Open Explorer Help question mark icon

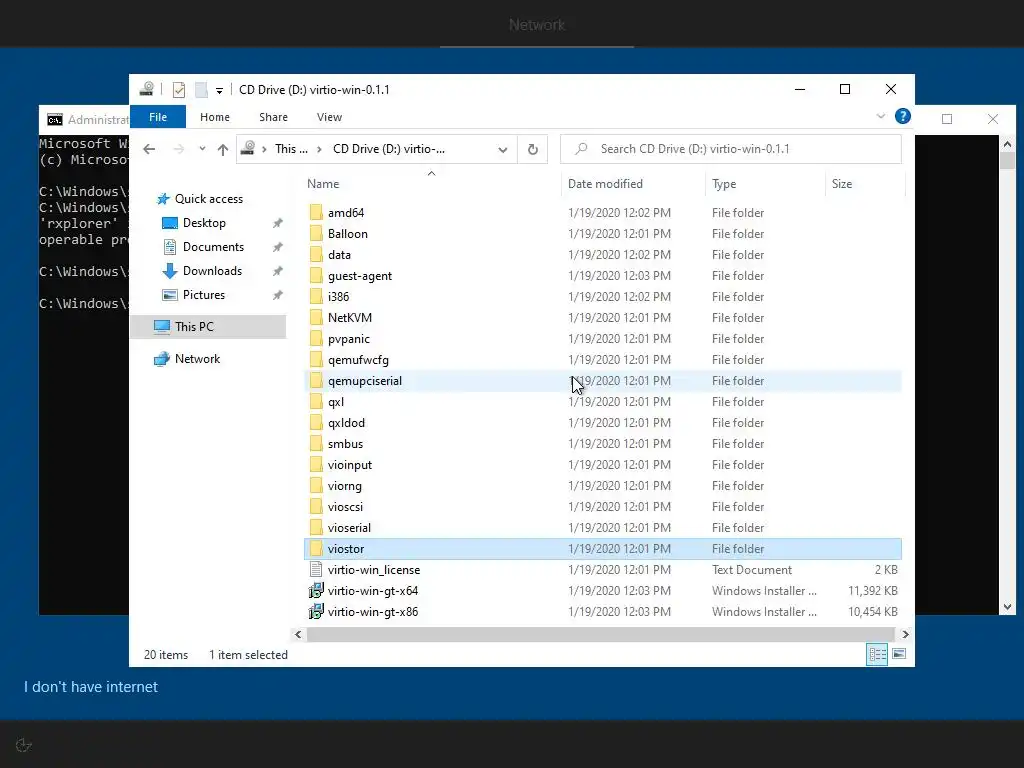pyautogui.click(x=903, y=116)
